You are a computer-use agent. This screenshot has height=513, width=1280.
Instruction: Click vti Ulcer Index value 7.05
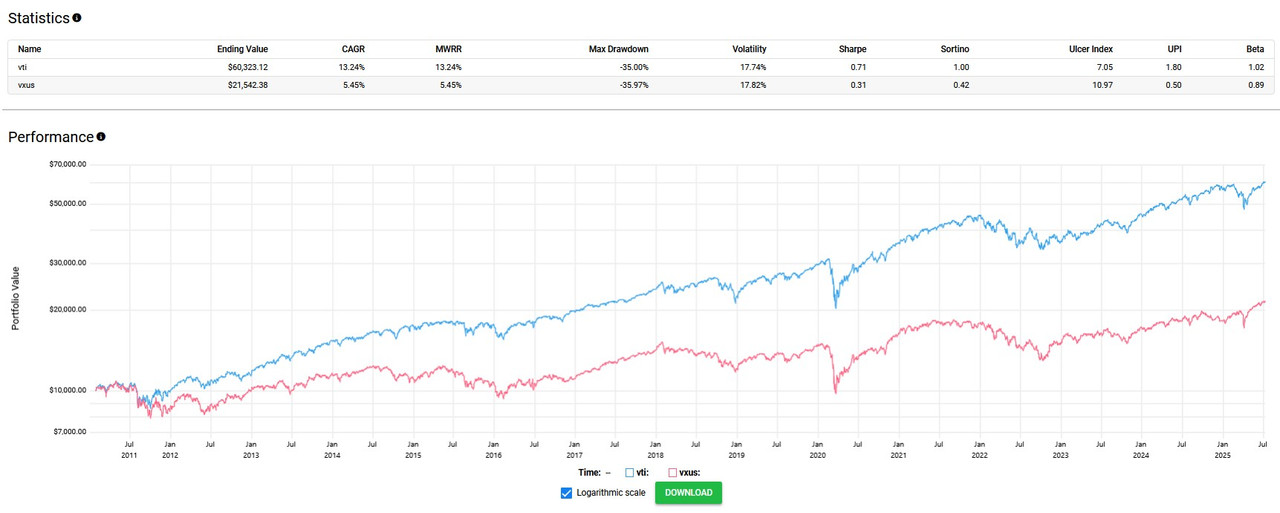pyautogui.click(x=1105, y=67)
